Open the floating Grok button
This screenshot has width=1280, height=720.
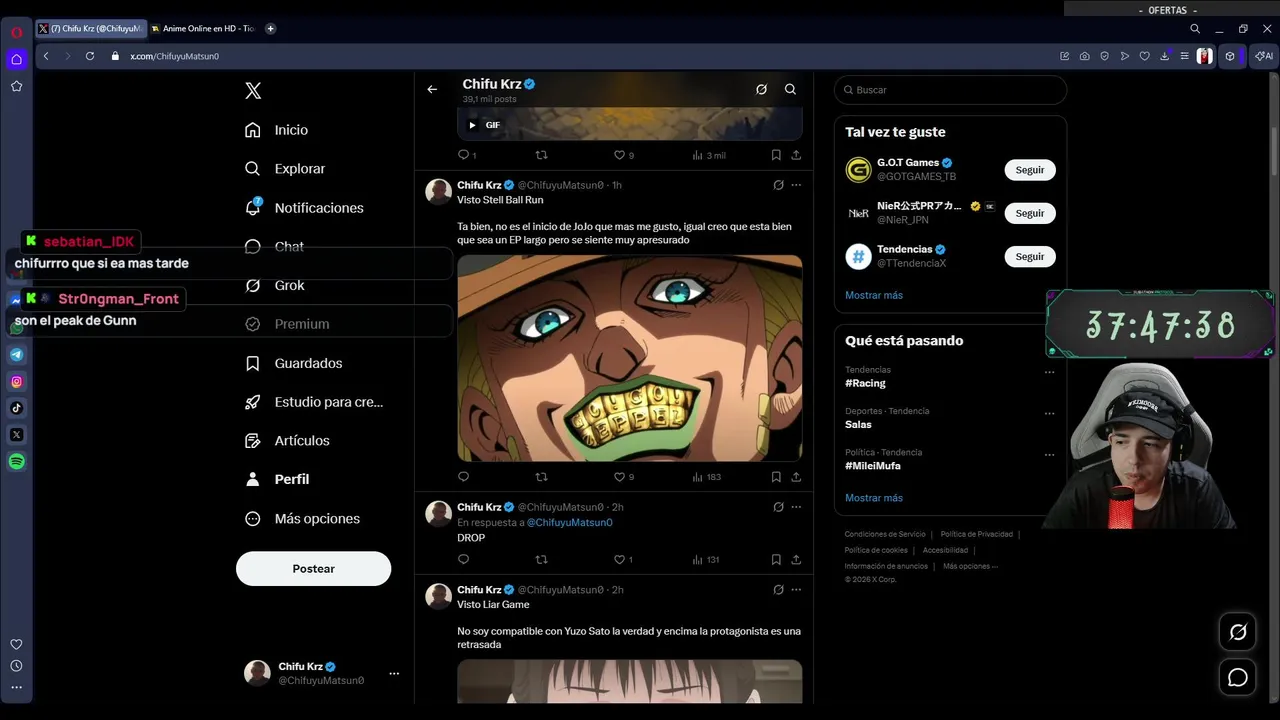point(1238,632)
